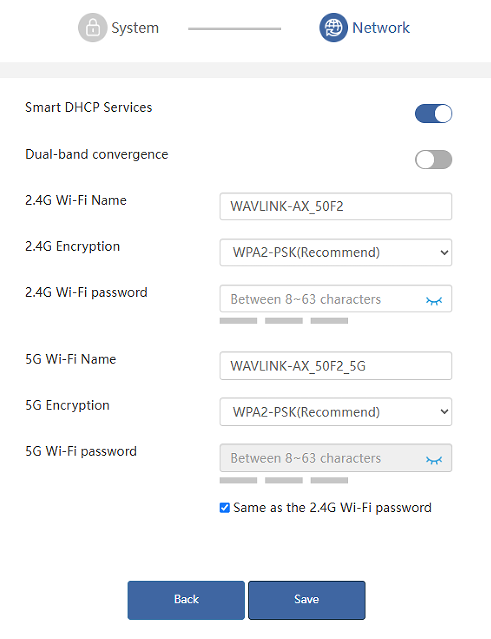The width and height of the screenshot is (491, 639).
Task: Enable Dual-band convergence switch
Action: 434,159
